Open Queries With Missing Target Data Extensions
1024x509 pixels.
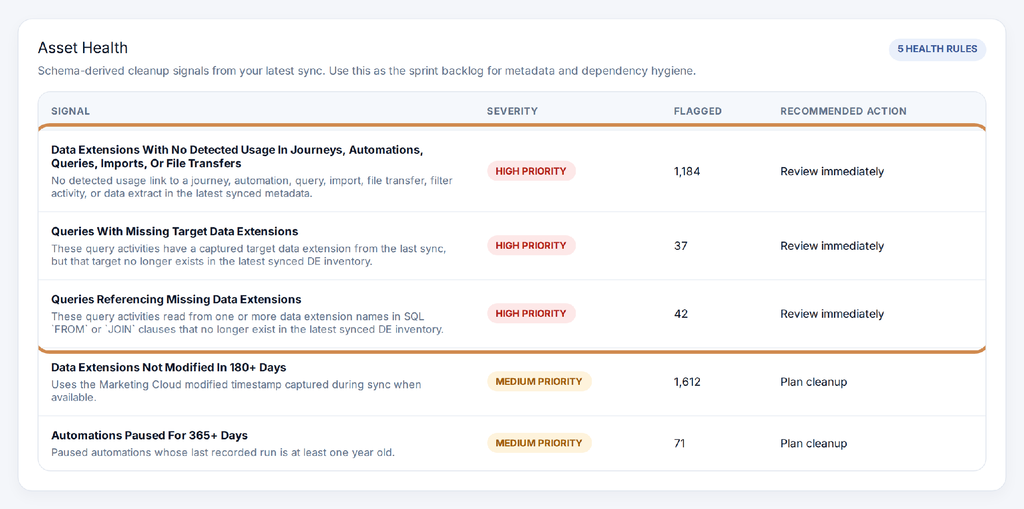(174, 231)
